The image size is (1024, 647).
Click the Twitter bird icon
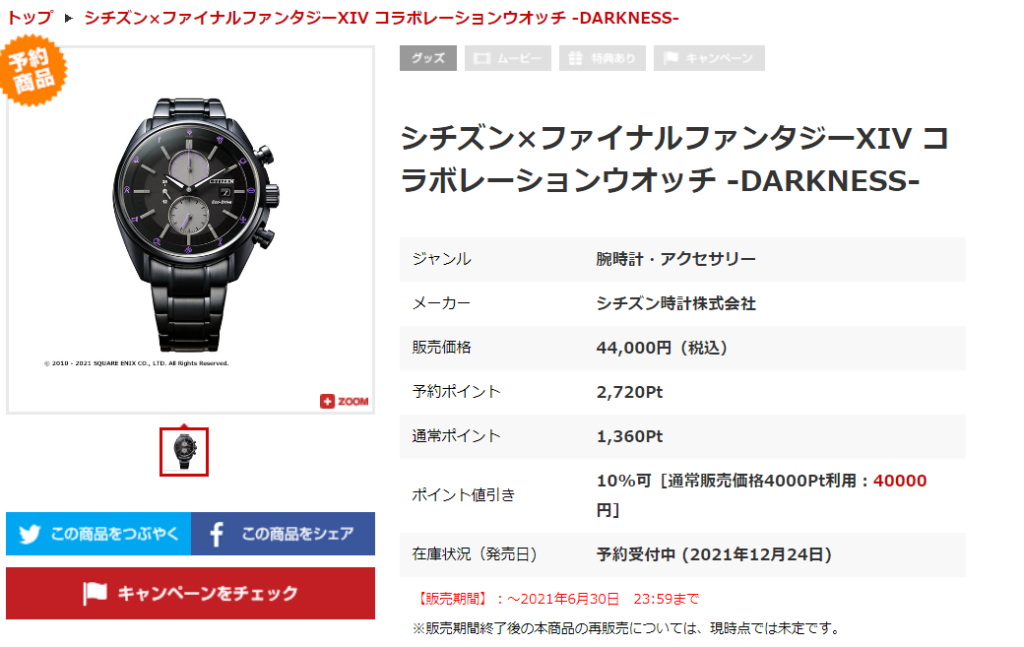pos(29,534)
